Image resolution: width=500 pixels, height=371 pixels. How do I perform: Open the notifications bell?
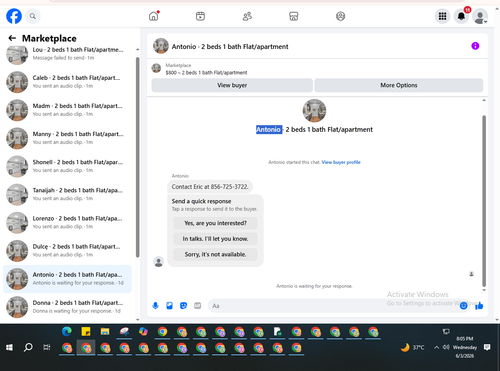(461, 16)
